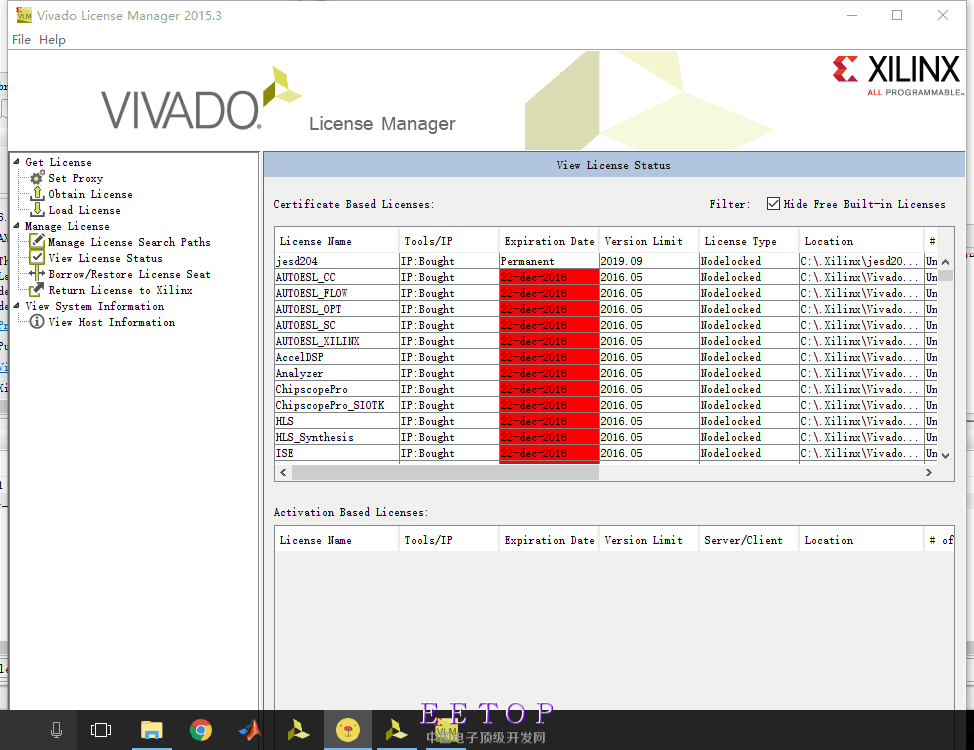Open File Explorer from the taskbar
This screenshot has width=974, height=750.
[152, 730]
